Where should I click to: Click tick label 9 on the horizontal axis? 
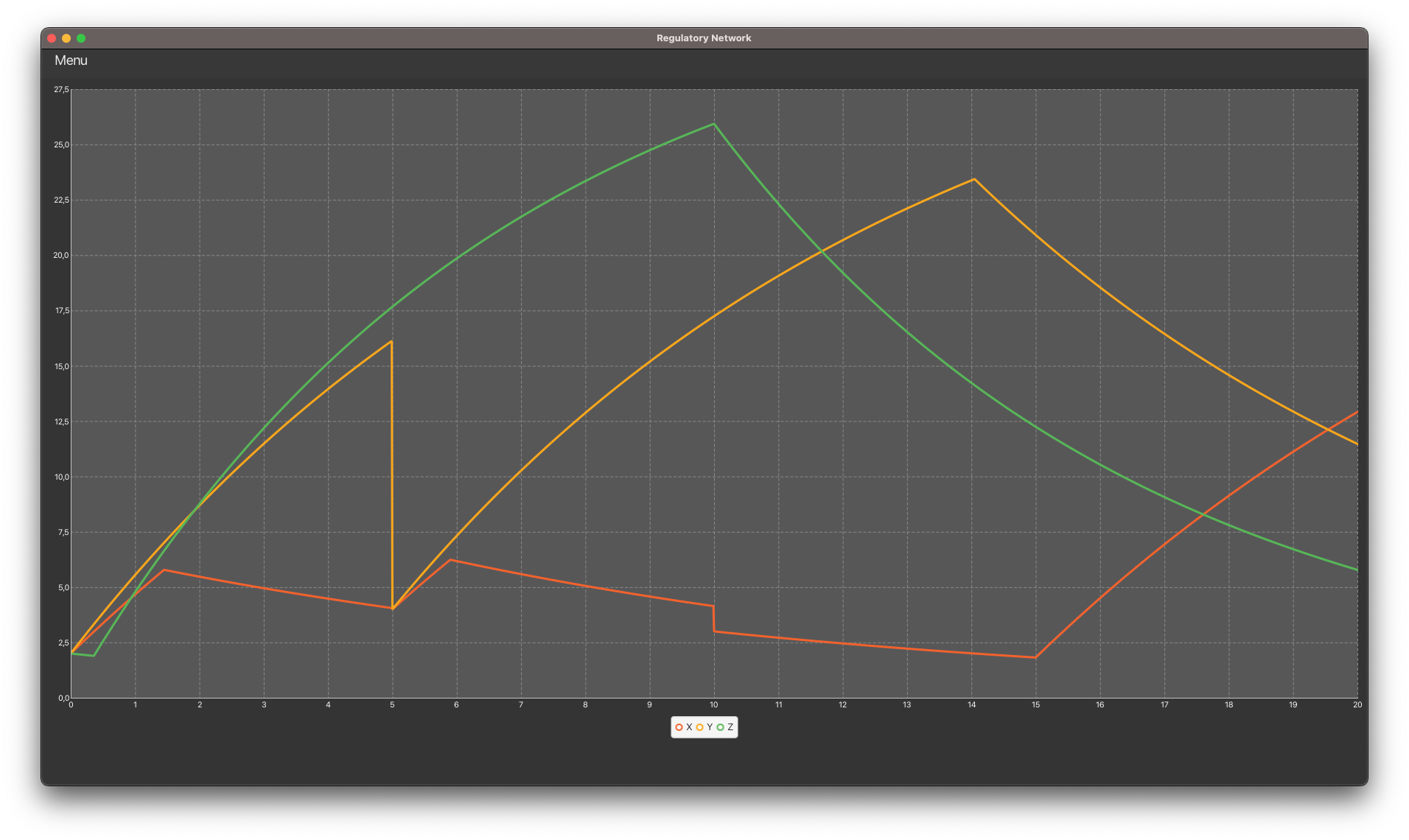649,705
